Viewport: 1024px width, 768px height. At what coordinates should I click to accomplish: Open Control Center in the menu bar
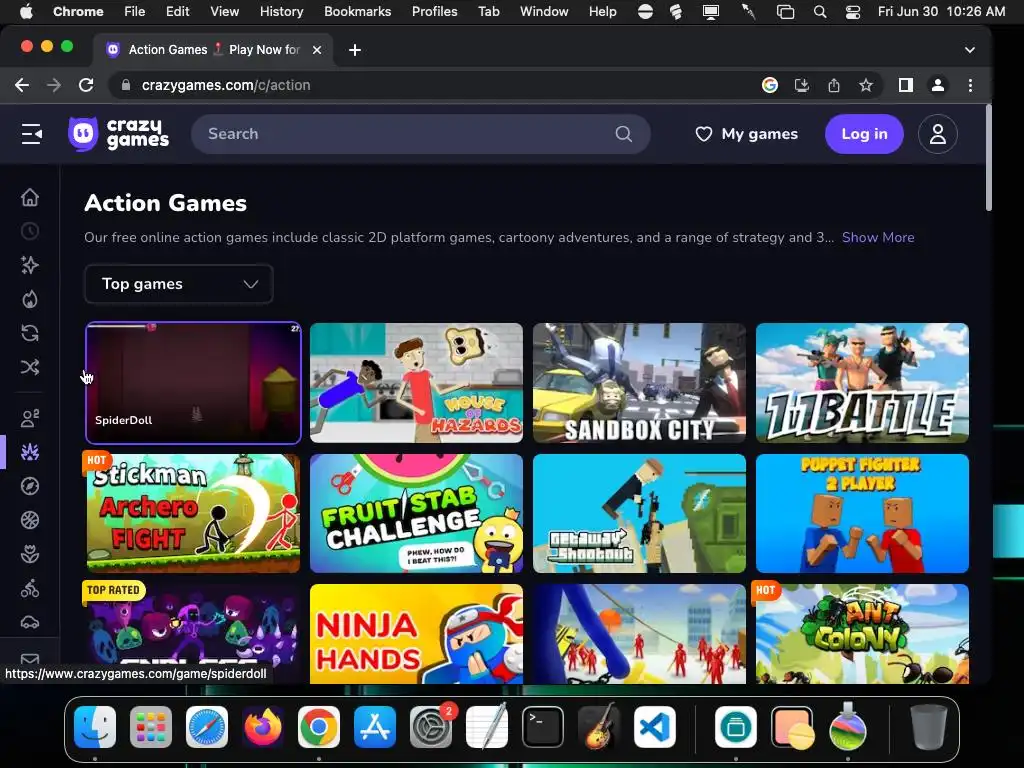853,11
